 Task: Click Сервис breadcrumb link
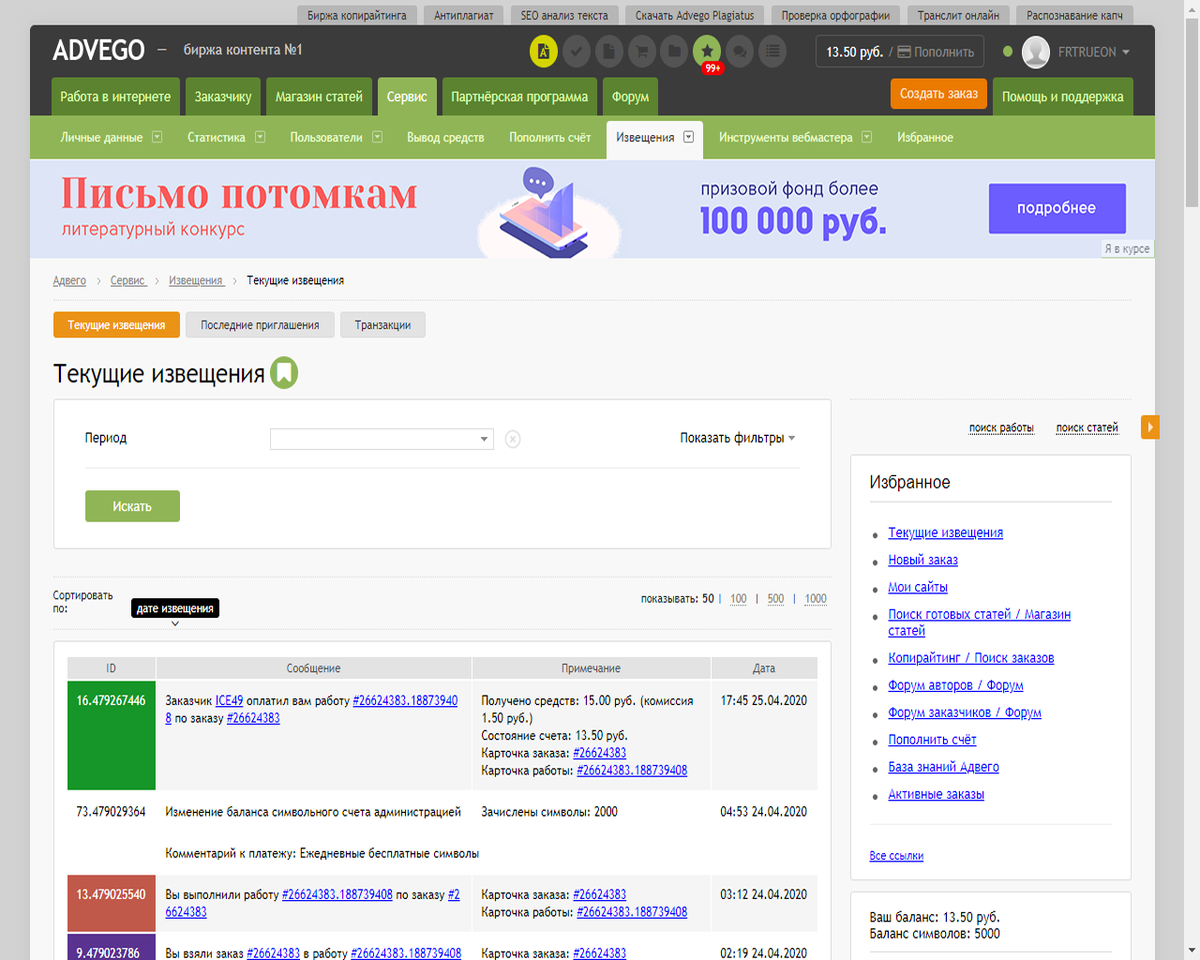click(x=128, y=281)
